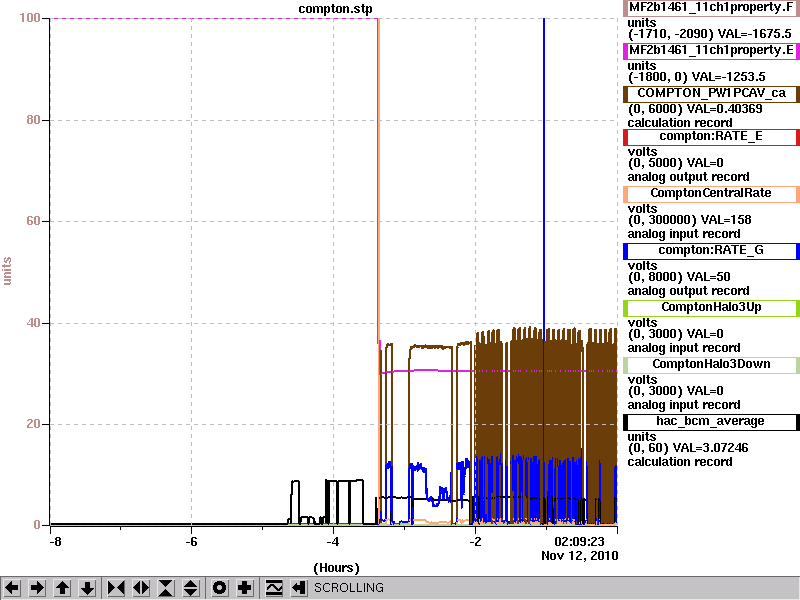
Task: Pan the plot right with the right arrow
Action: (37, 588)
